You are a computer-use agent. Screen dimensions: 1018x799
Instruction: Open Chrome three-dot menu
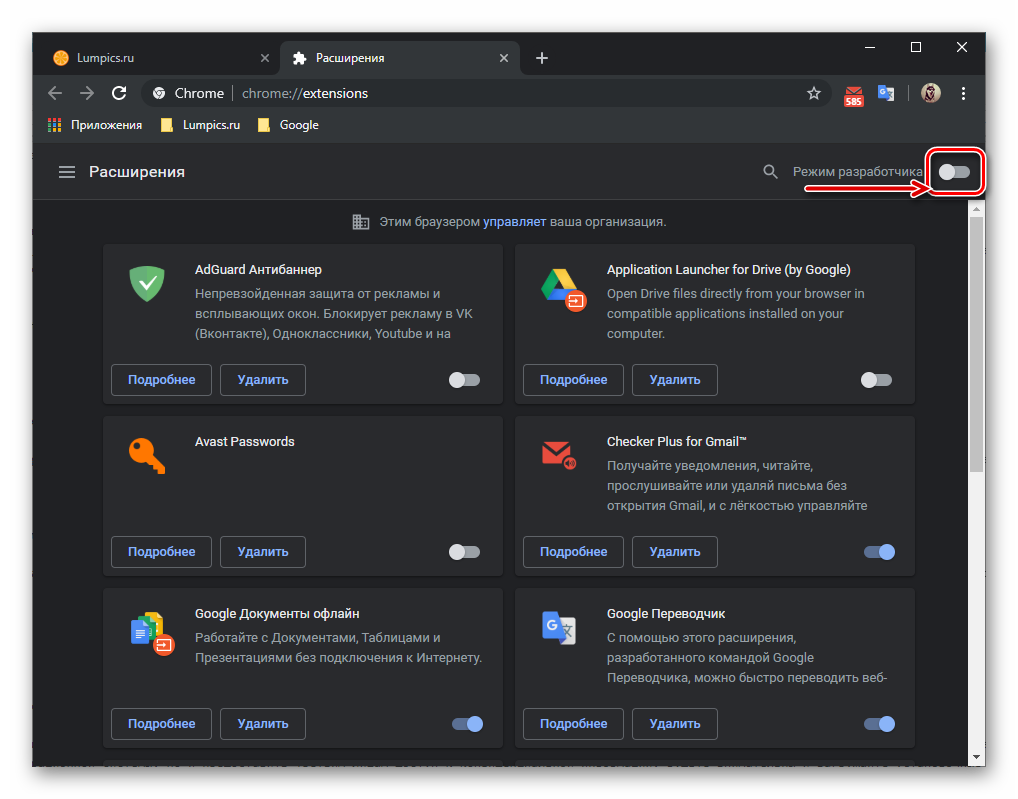[964, 93]
